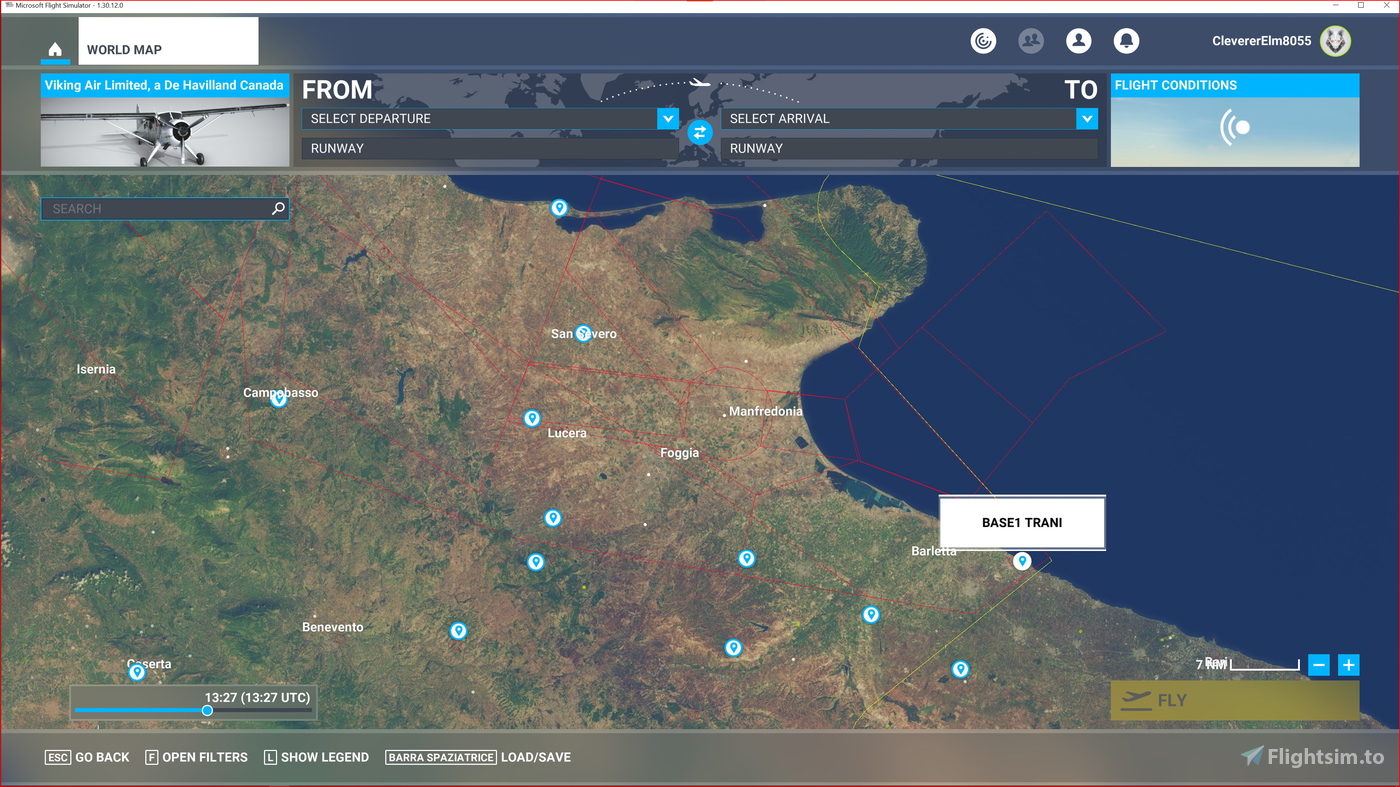This screenshot has height=787, width=1400.
Task: Go to the Home menu via the house icon
Action: click(54, 47)
